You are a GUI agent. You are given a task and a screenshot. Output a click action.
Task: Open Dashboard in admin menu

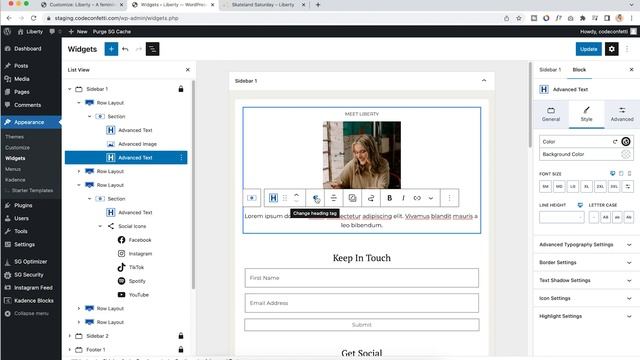pos(27,49)
